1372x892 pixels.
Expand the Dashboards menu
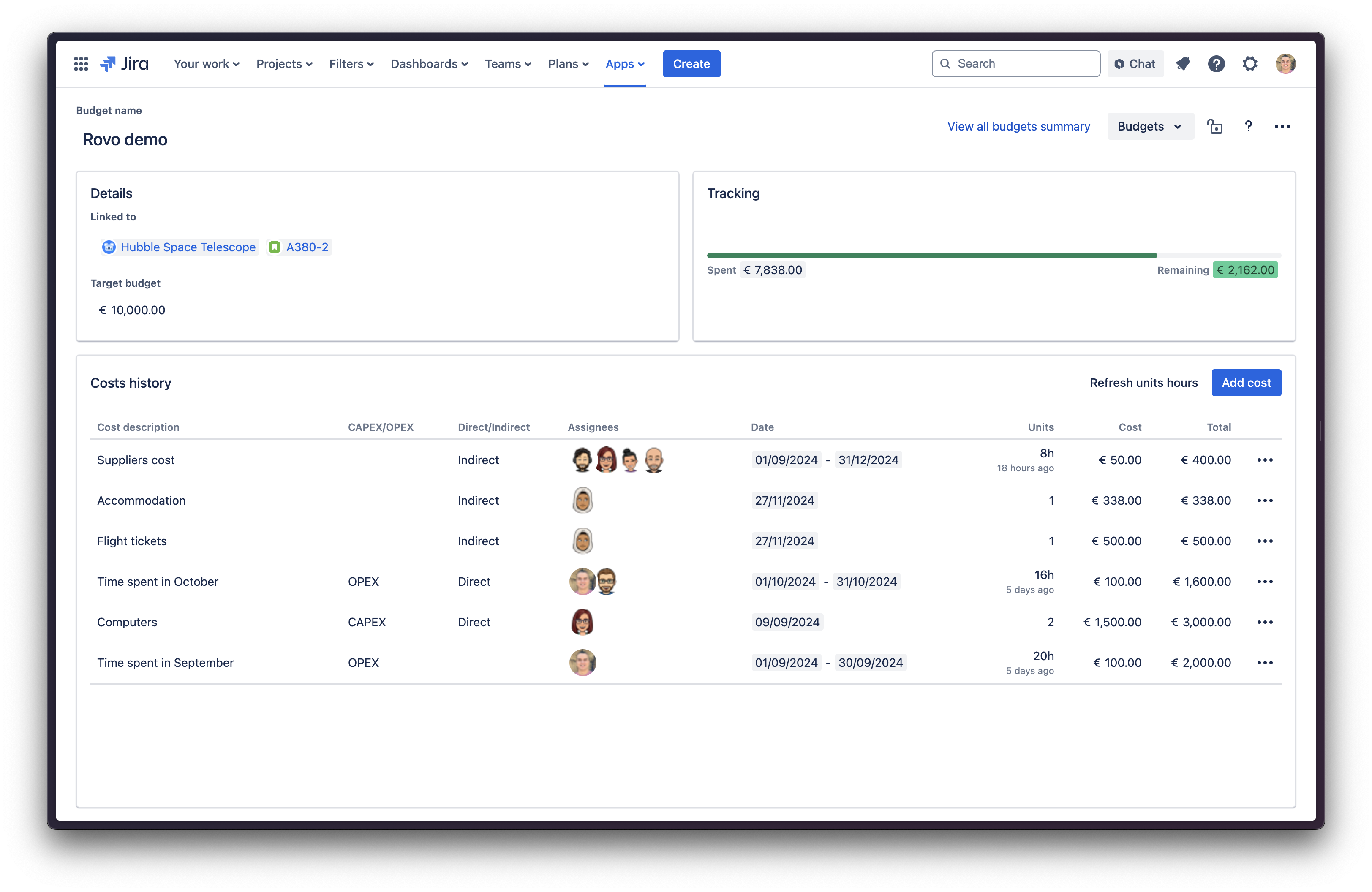click(429, 64)
